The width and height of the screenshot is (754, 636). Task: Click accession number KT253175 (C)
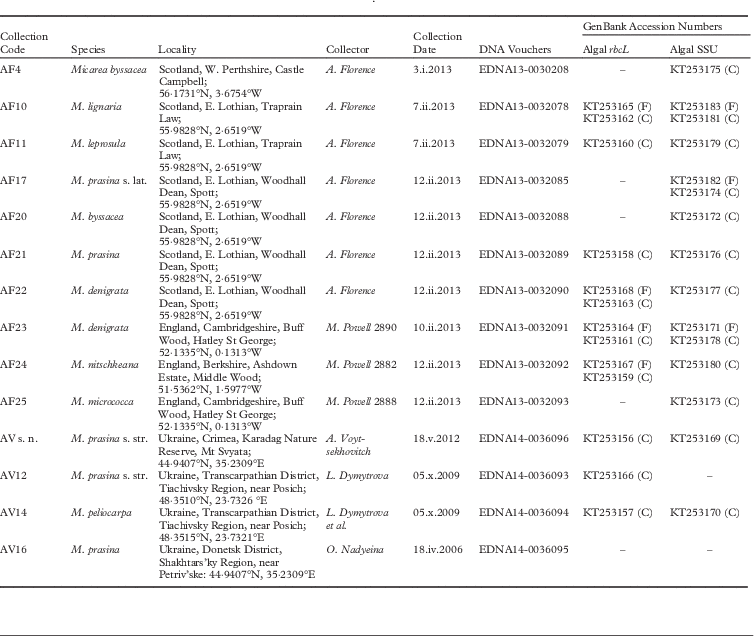(x=704, y=69)
